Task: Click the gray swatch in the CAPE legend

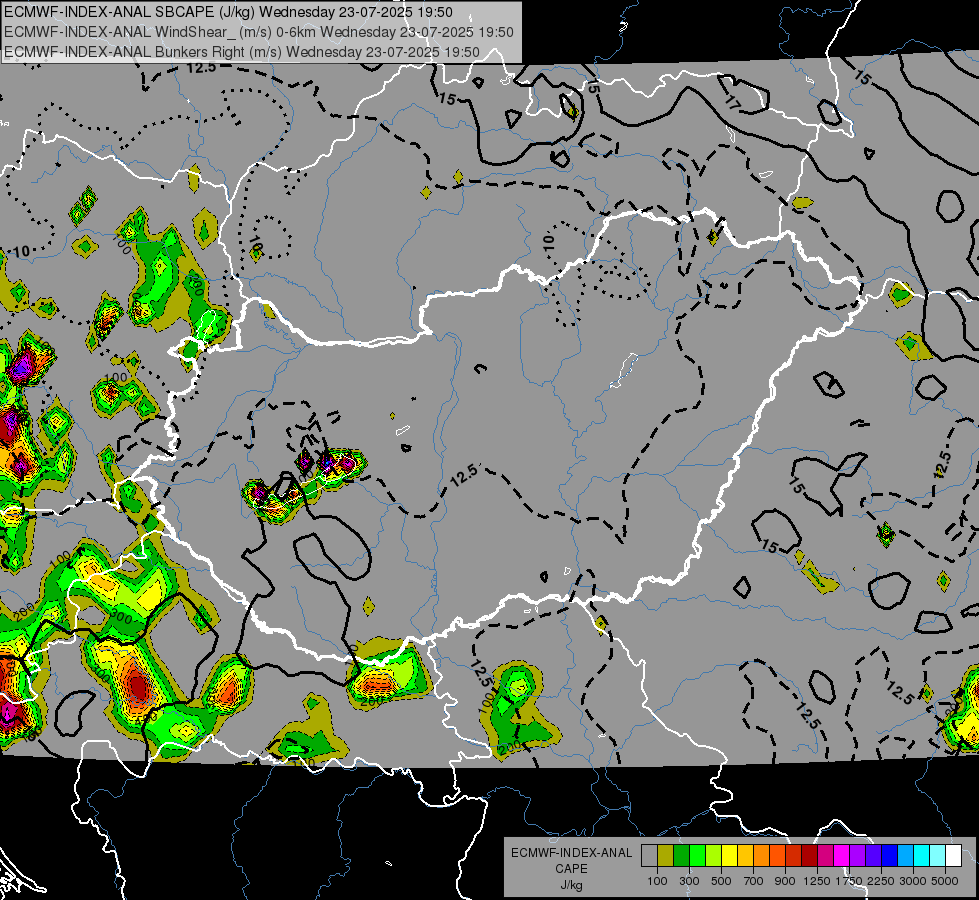Action: [649, 856]
